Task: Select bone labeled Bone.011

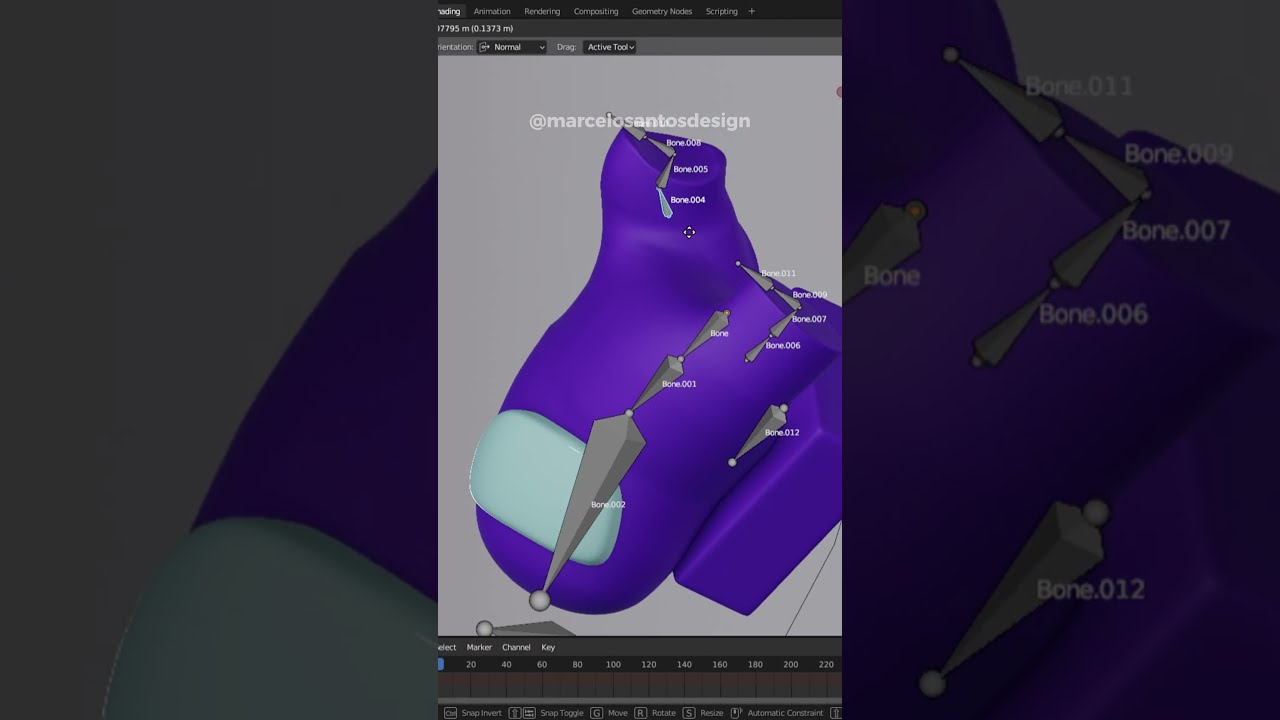Action: [755, 276]
